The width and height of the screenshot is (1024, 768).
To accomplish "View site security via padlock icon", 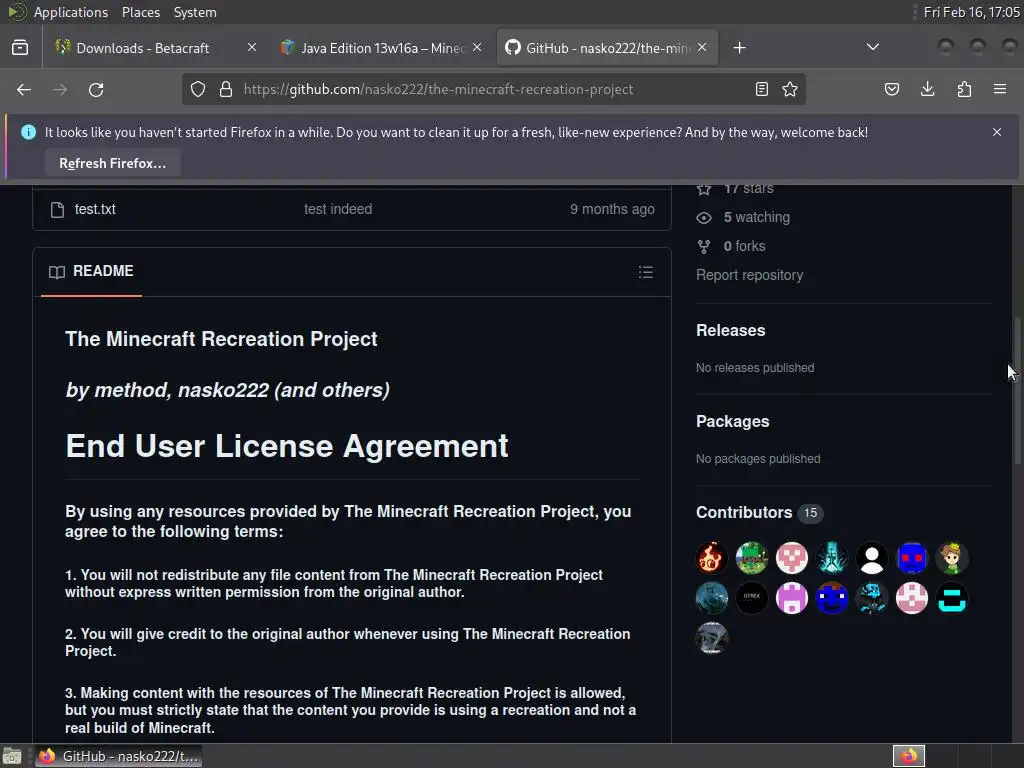I will 226,89.
